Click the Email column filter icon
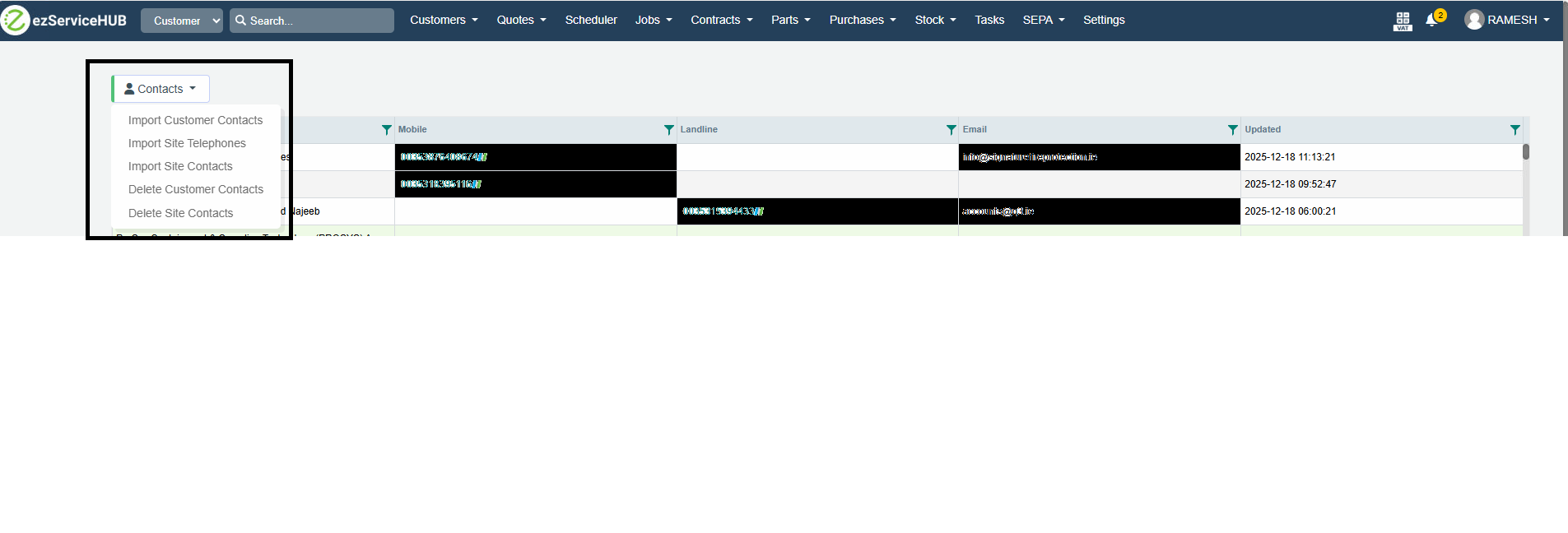Screen dimensions: 1568x533 [x=1232, y=130]
